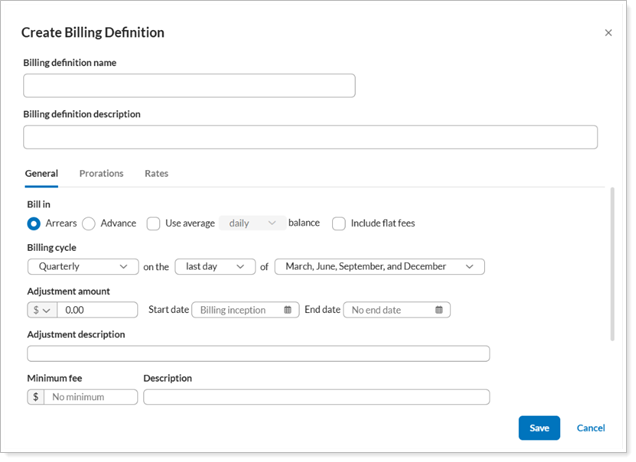Screen dimensions: 636x462
Task: Click the Save button
Action: (x=539, y=428)
